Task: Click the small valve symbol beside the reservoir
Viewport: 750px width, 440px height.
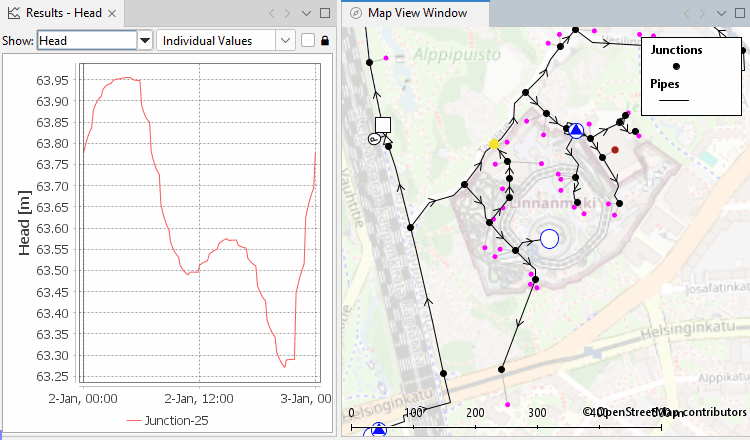Action: pos(373,140)
